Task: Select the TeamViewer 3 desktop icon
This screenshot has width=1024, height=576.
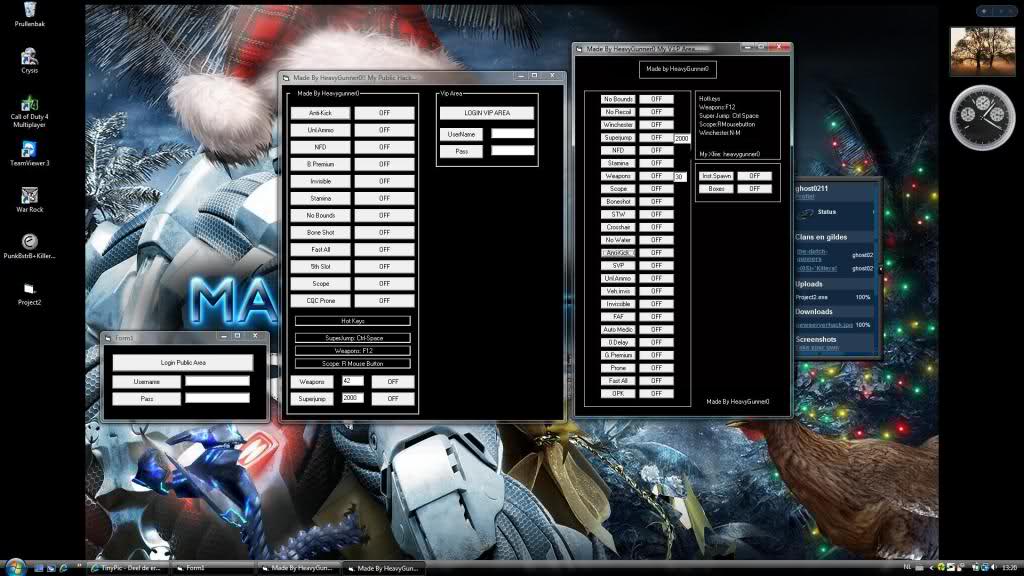Action: [x=29, y=153]
